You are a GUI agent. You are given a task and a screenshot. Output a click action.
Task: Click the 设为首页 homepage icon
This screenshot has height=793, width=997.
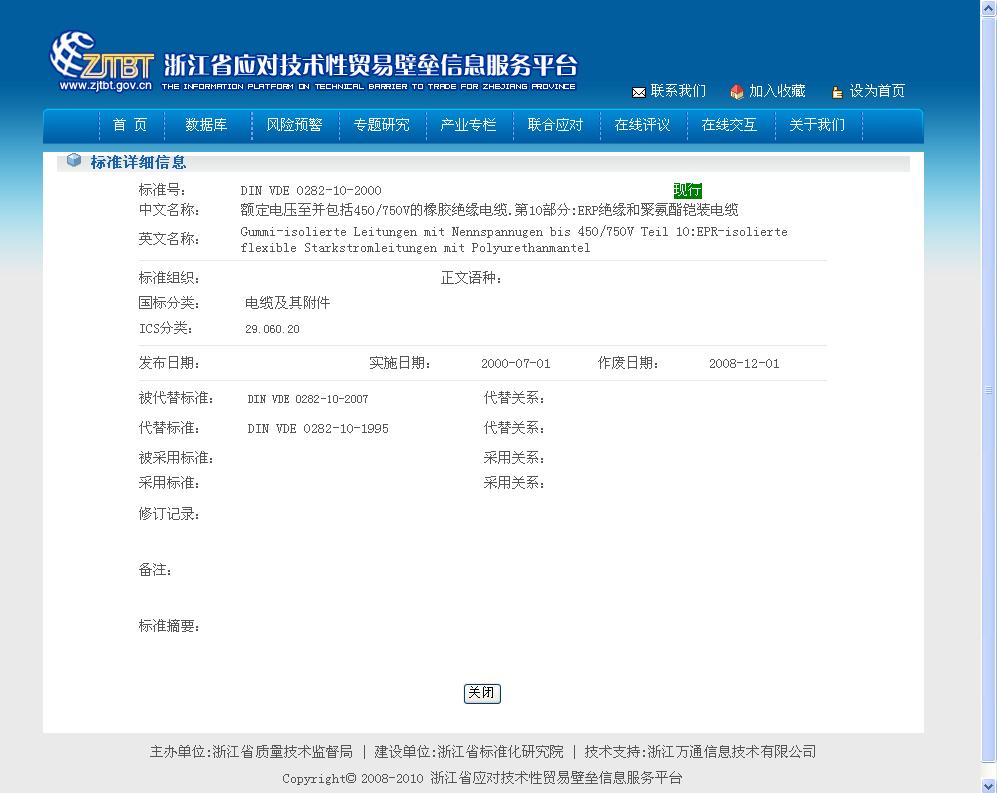[837, 92]
